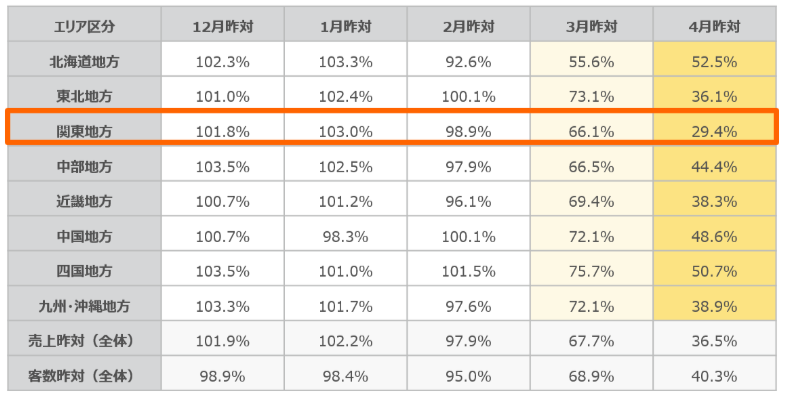The height and width of the screenshot is (397, 786).
Task: Select the 四国地方 row label
Action: pyautogui.click(x=84, y=269)
